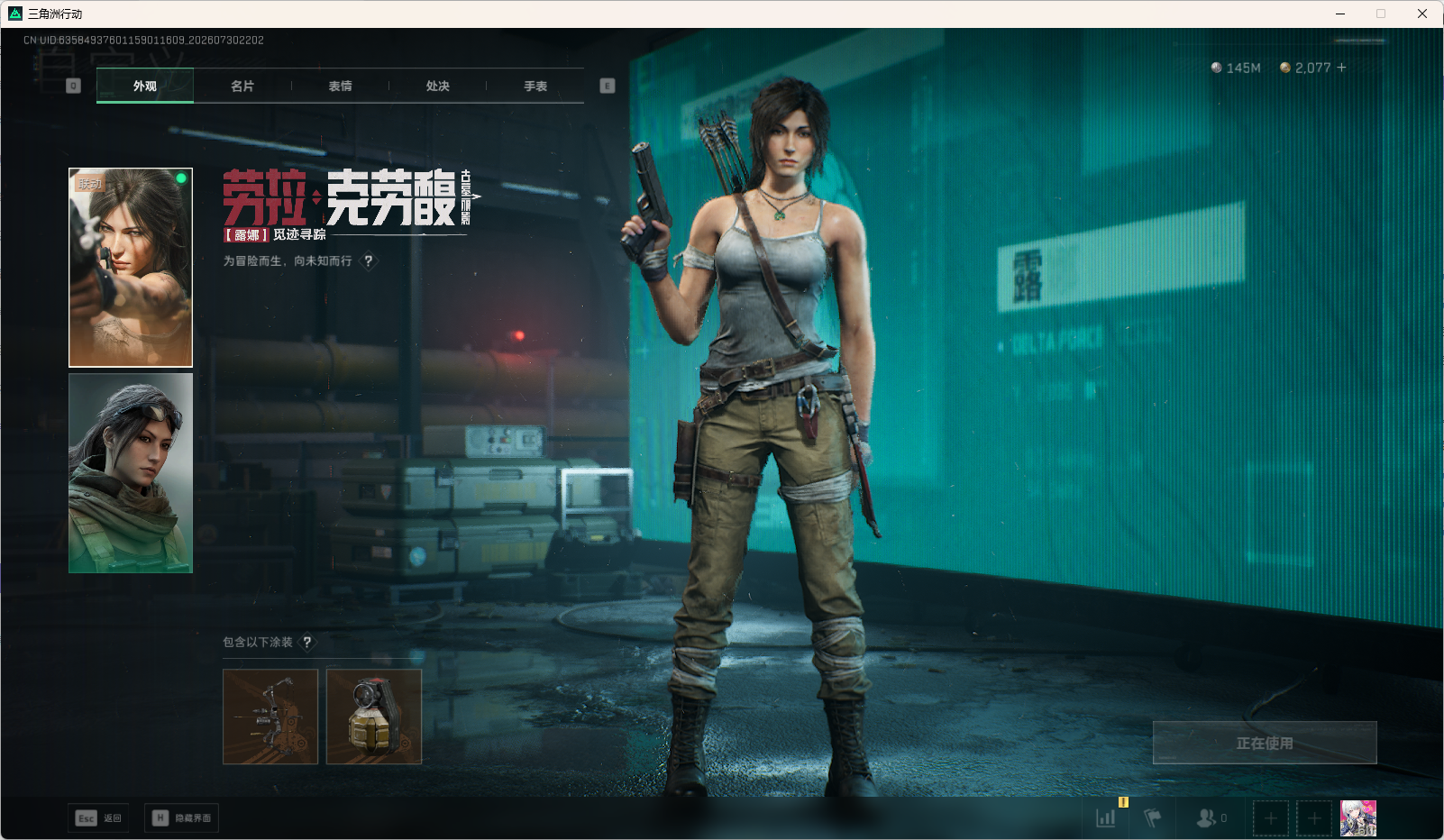Select the 手表 tab
The width and height of the screenshot is (1444, 840).
535,86
